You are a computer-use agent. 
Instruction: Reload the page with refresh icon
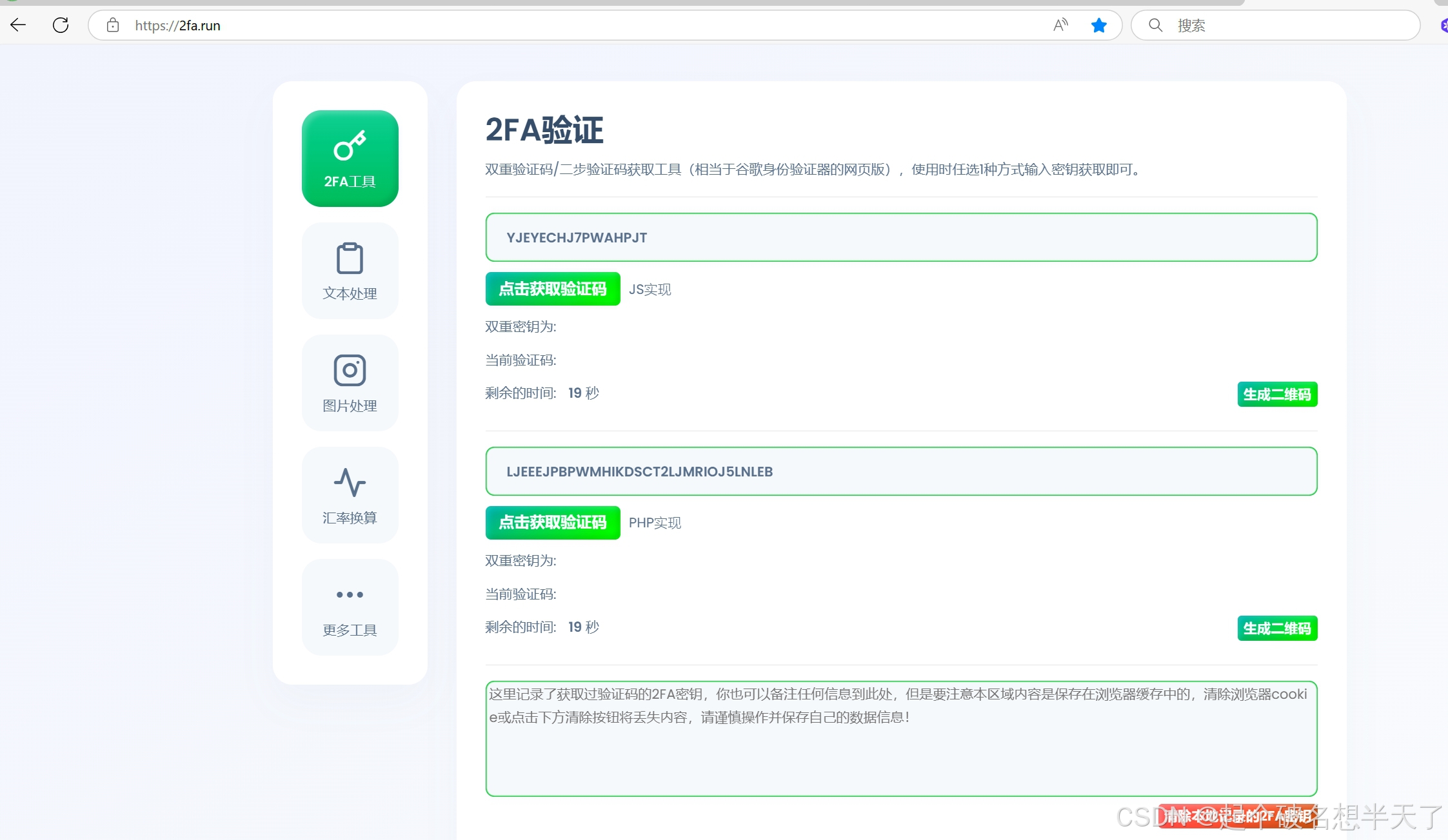coord(61,25)
